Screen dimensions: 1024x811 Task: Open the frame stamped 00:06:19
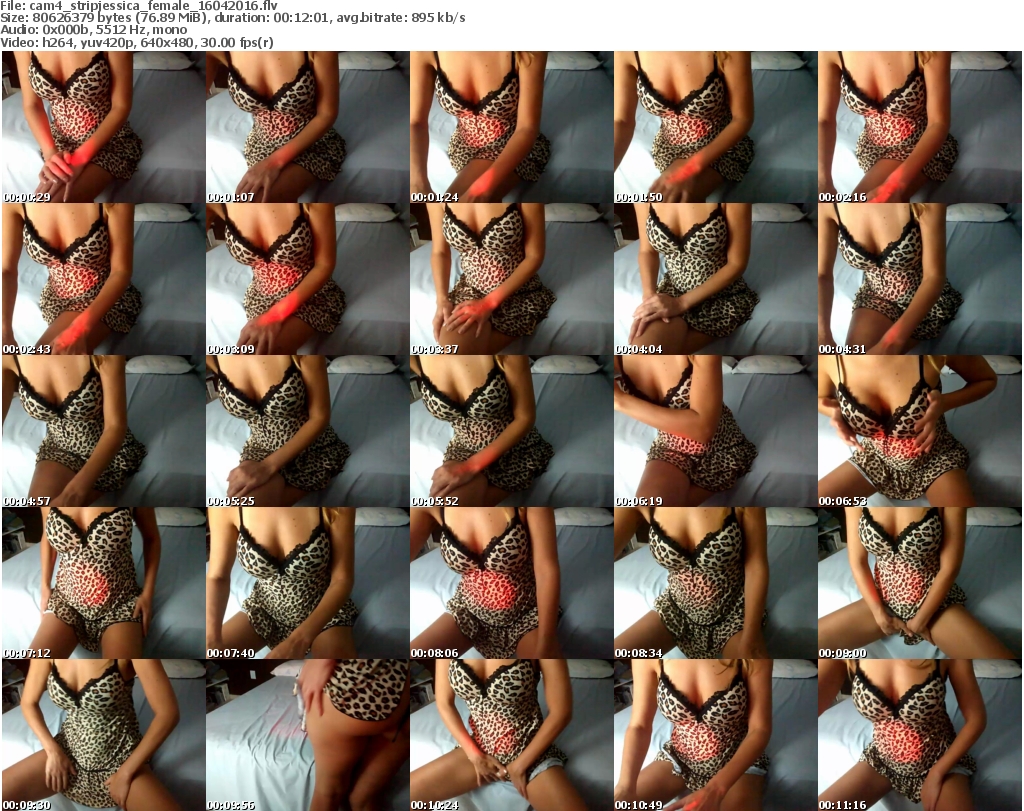[715, 432]
